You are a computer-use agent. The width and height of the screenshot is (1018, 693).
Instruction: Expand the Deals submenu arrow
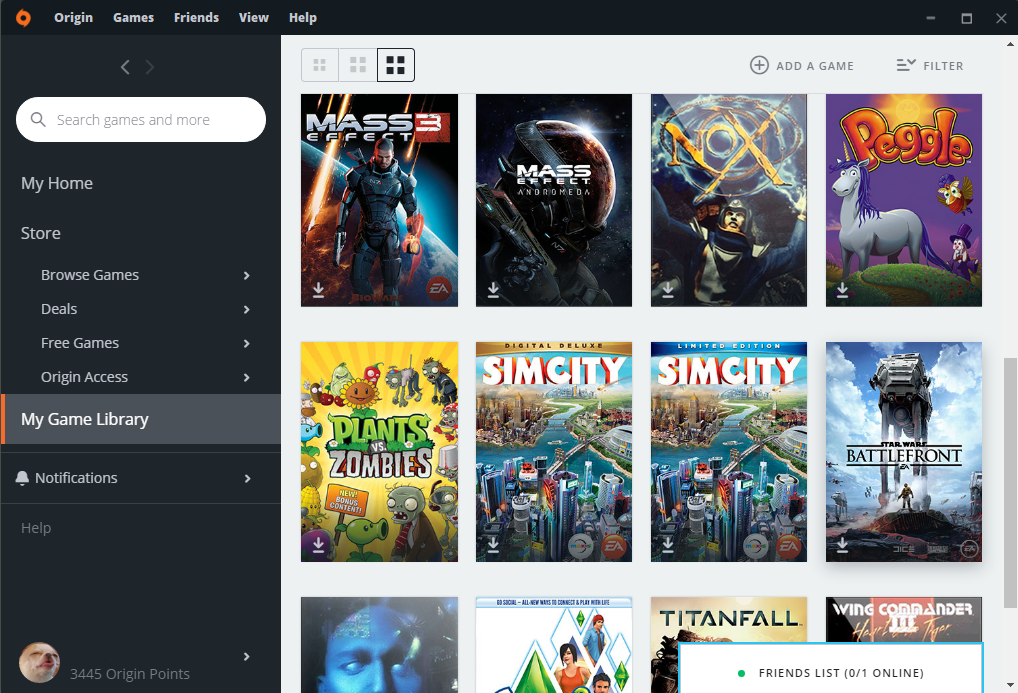tap(247, 309)
